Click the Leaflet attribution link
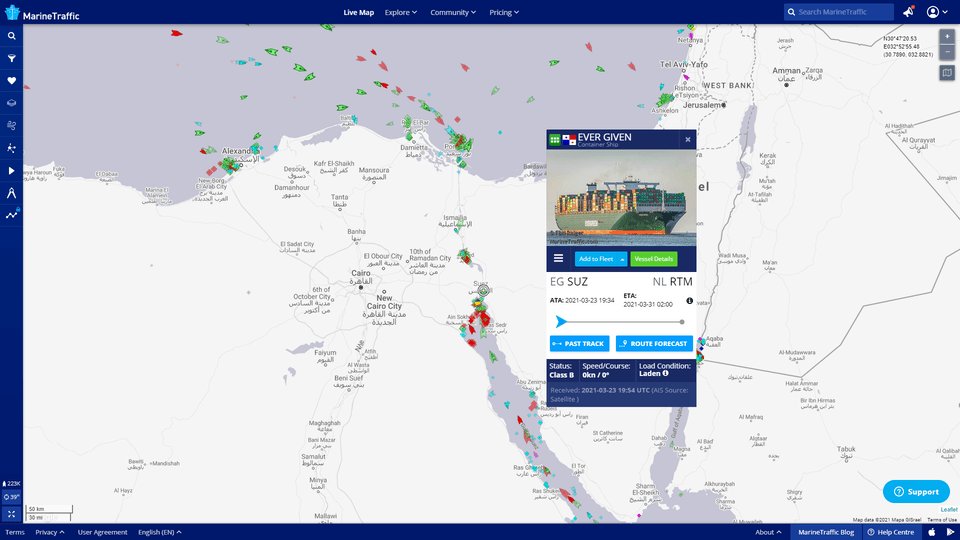Viewport: 960px width, 540px height. (949, 509)
